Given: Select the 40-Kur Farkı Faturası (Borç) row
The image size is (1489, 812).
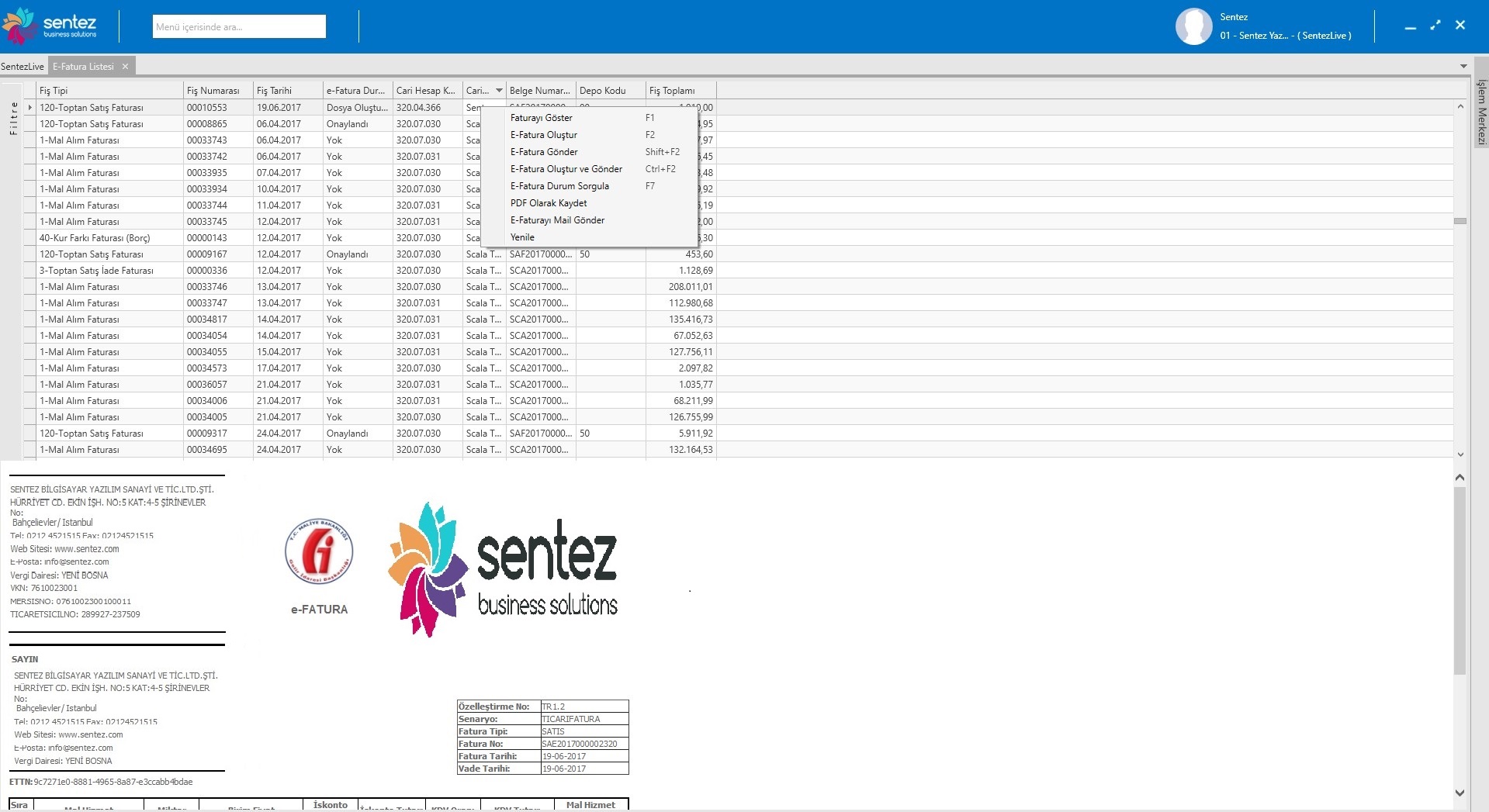Looking at the screenshot, I should tap(95, 238).
